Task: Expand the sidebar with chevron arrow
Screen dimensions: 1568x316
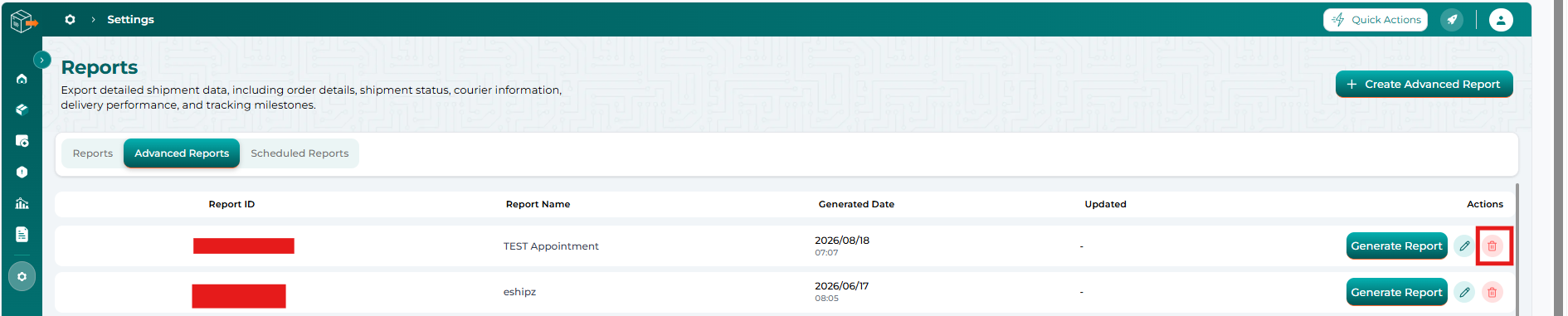Action: 41,60
